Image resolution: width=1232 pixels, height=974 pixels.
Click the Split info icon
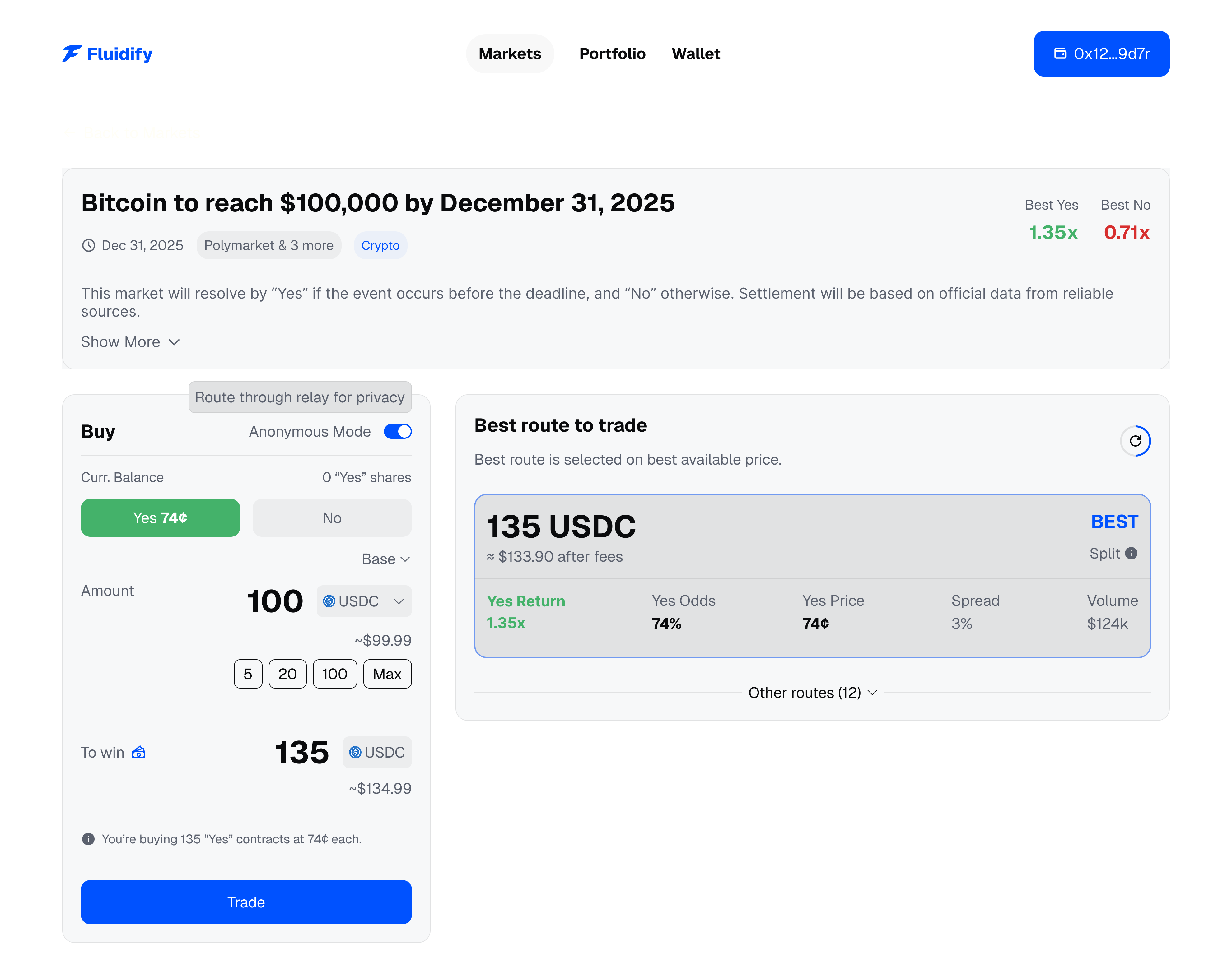coord(1131,553)
